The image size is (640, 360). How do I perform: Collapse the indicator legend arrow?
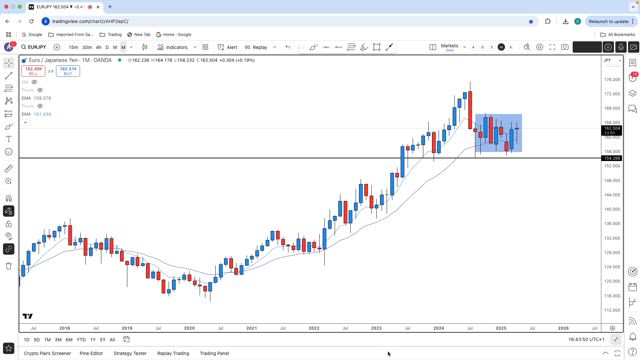tap(26, 122)
